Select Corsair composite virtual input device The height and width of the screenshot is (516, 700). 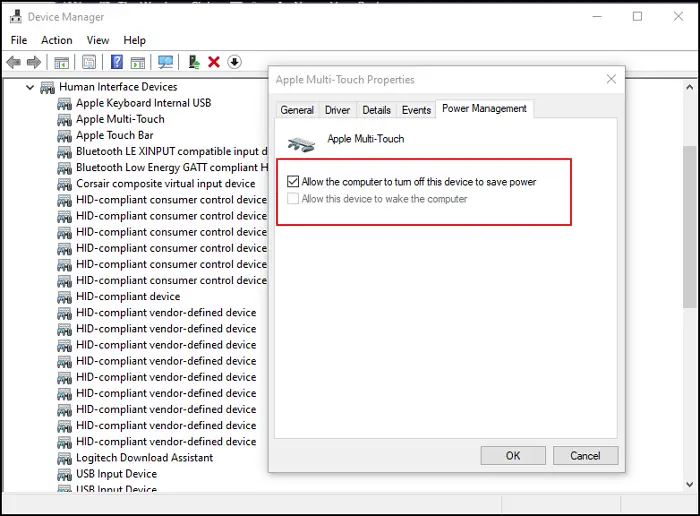pyautogui.click(x=166, y=183)
